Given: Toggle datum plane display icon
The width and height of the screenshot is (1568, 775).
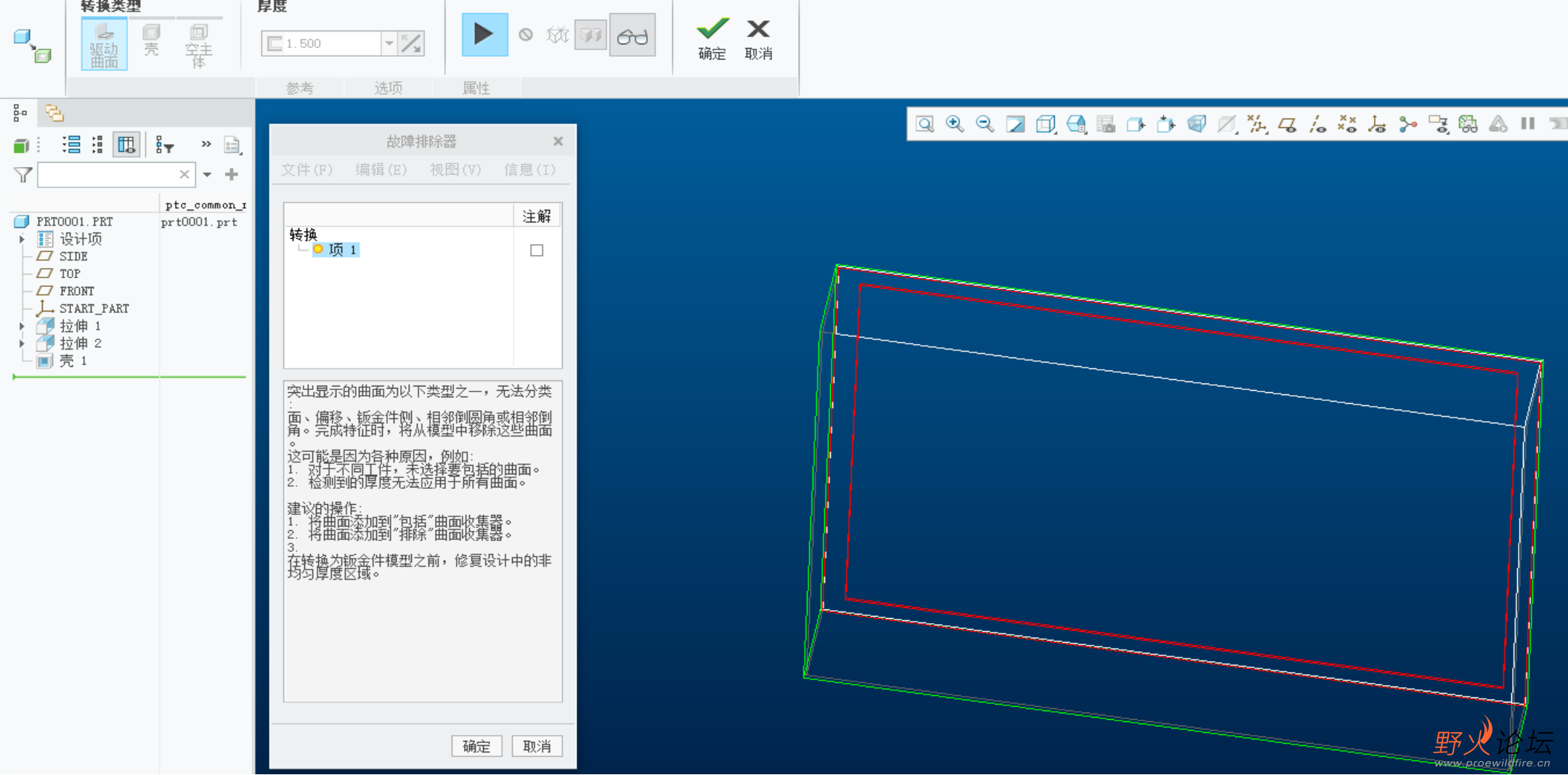Looking at the screenshot, I should (x=1287, y=124).
